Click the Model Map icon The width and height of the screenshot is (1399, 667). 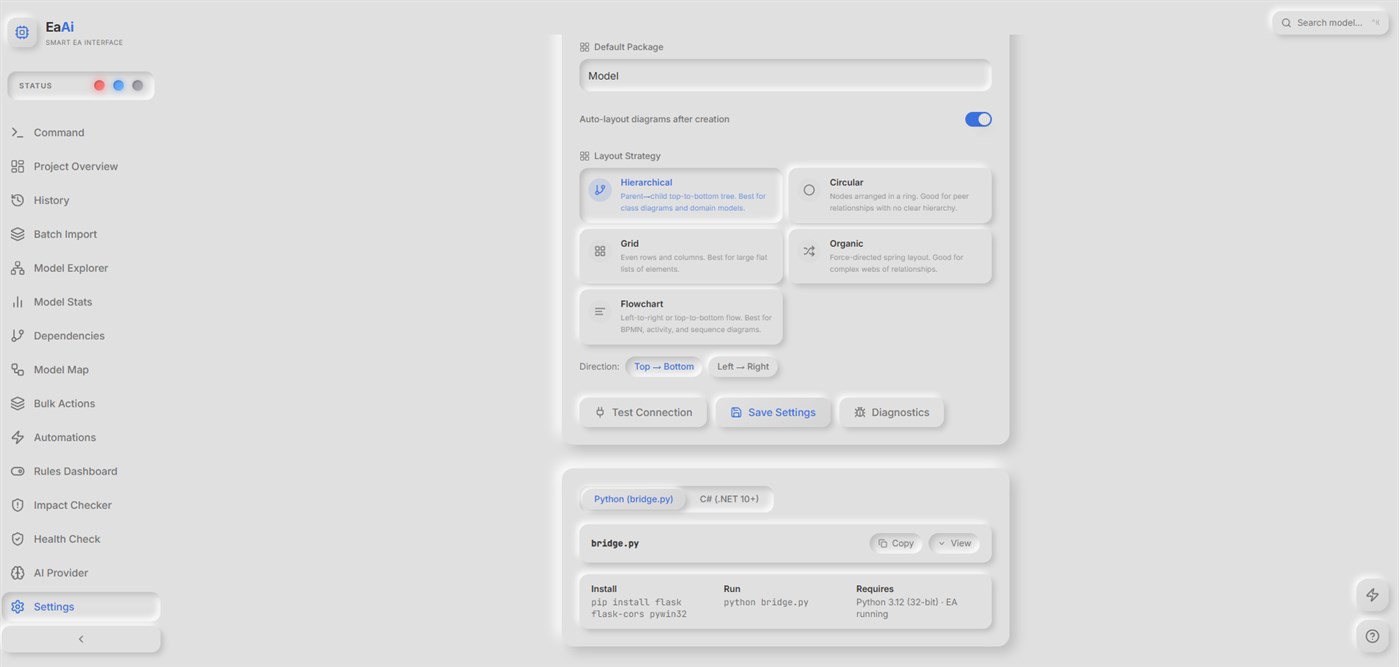17,370
